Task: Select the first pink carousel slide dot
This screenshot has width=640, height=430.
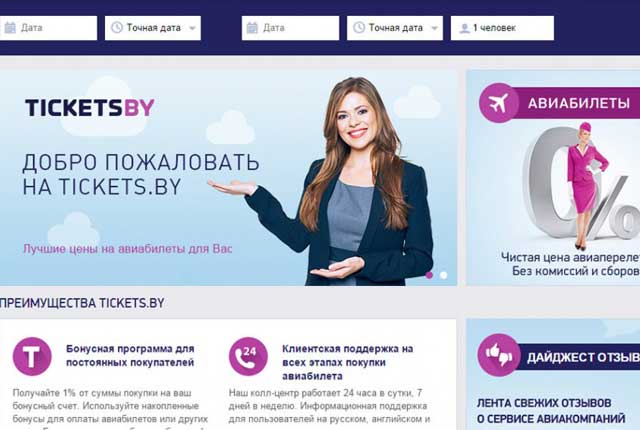Action: point(429,275)
